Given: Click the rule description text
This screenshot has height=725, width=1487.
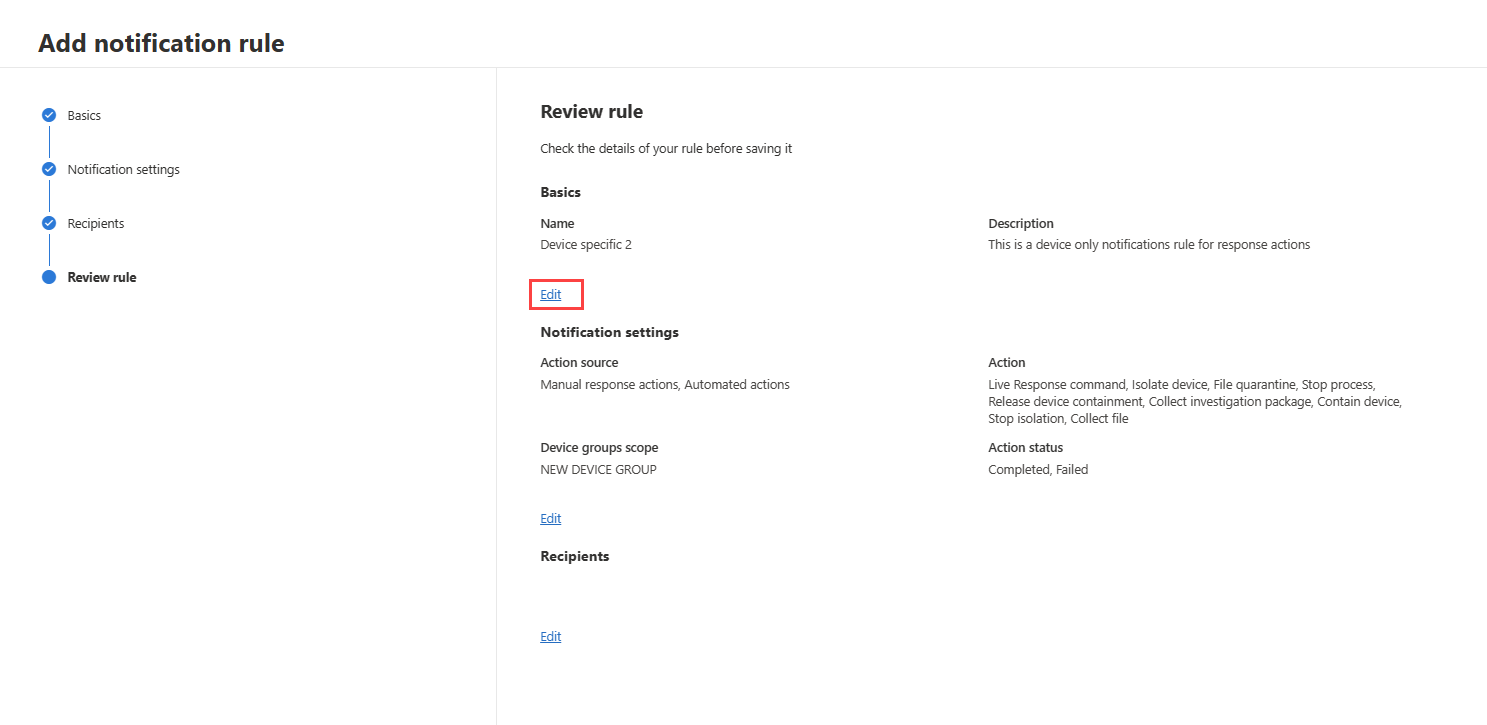Looking at the screenshot, I should (1148, 244).
